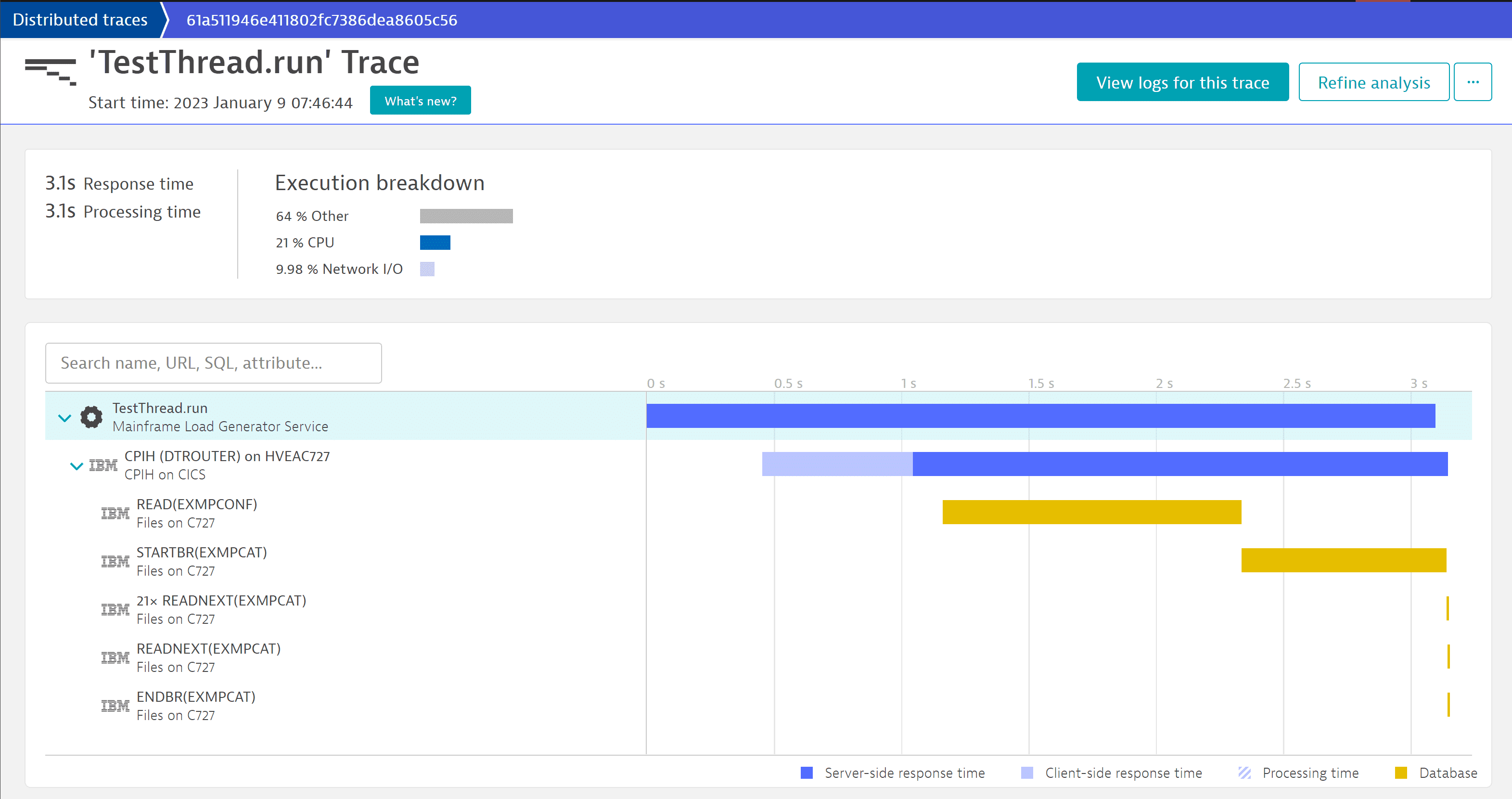Image resolution: width=1512 pixels, height=799 pixels.
Task: Click the 'View logs for this trace' button
Action: pos(1183,82)
